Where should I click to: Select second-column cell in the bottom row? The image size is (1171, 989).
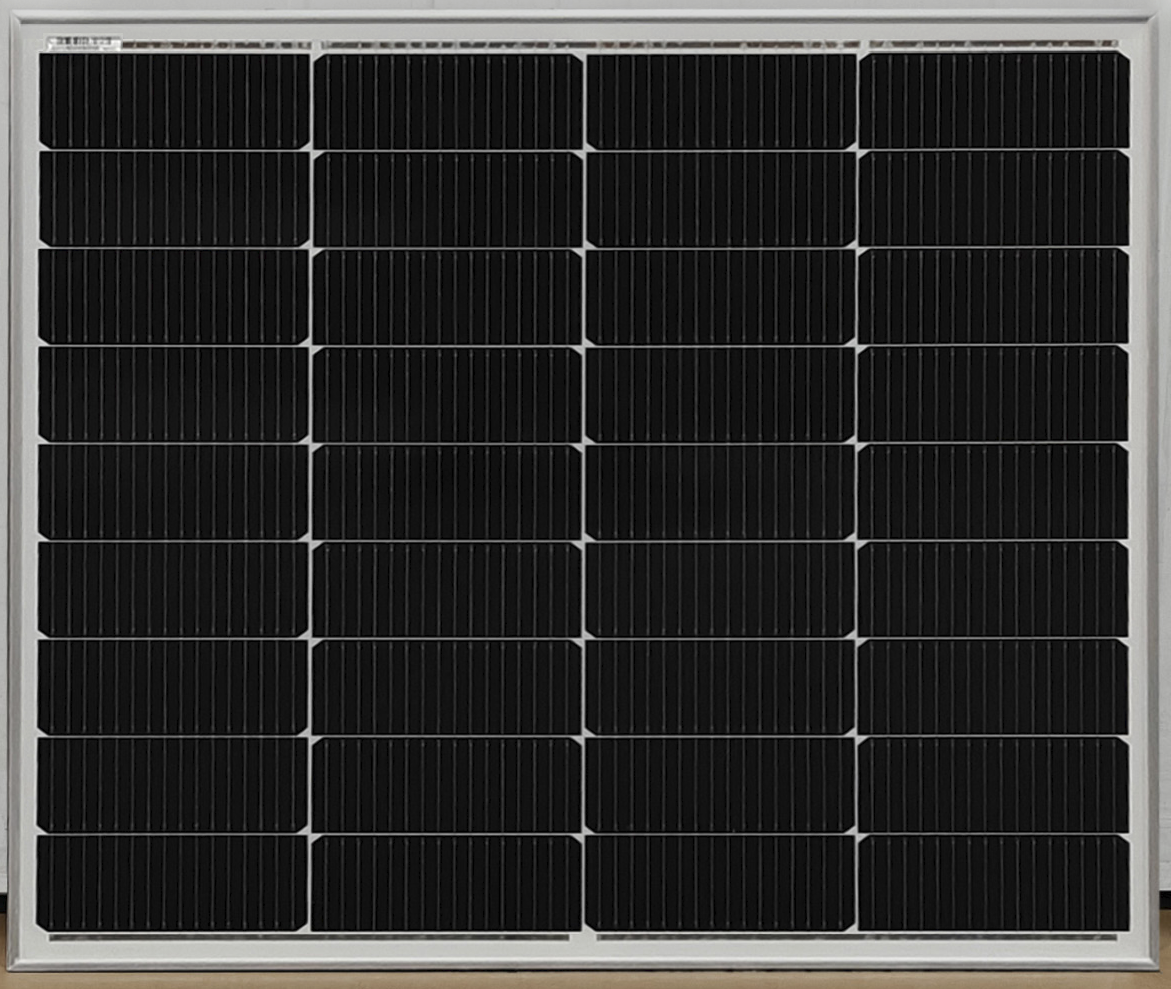(446, 882)
